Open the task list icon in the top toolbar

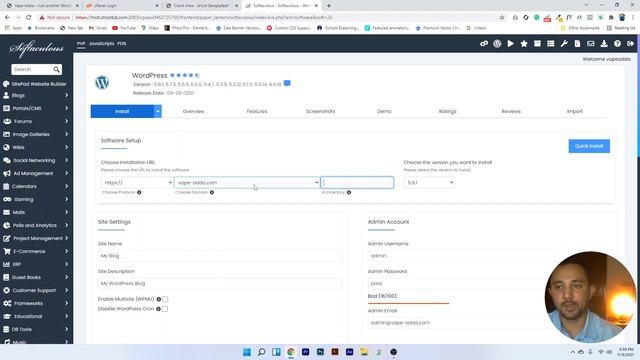coord(551,43)
